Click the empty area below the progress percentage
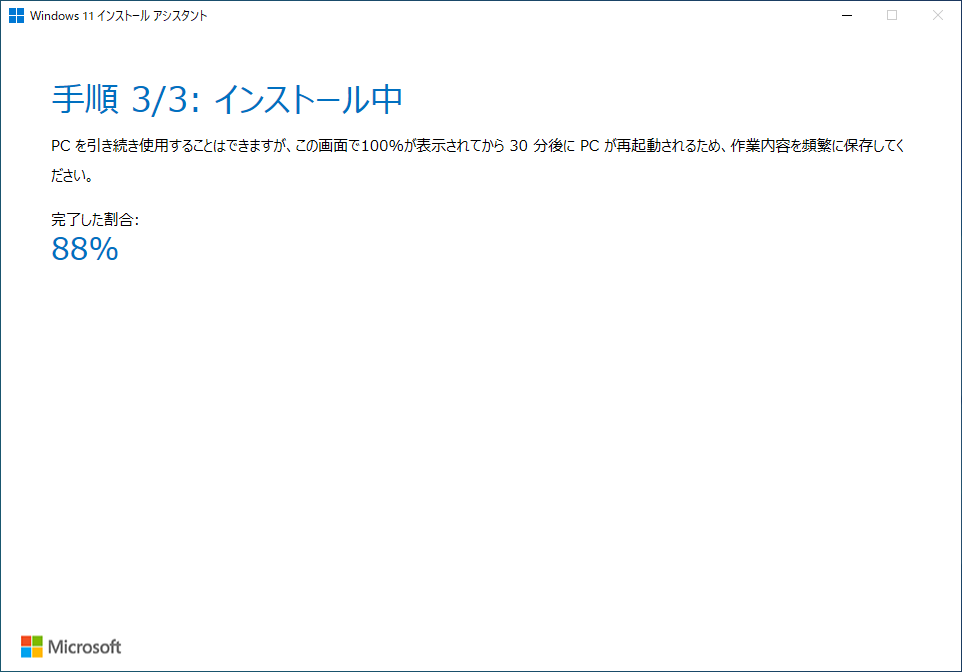 coord(480,420)
